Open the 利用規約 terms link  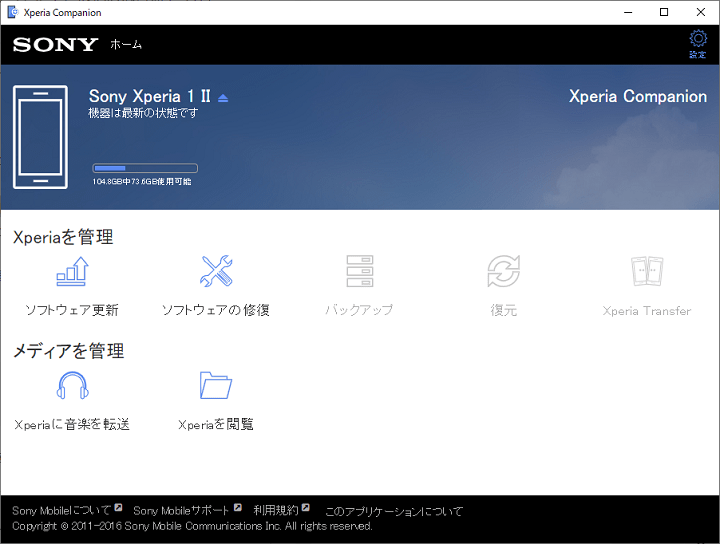pyautogui.click(x=276, y=510)
